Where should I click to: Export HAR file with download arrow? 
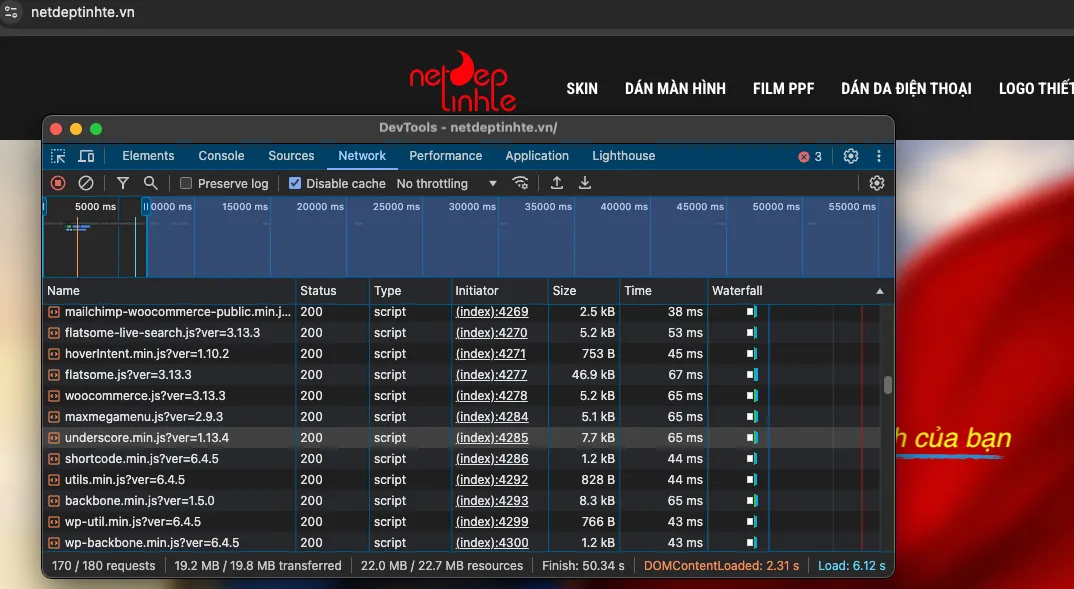585,183
